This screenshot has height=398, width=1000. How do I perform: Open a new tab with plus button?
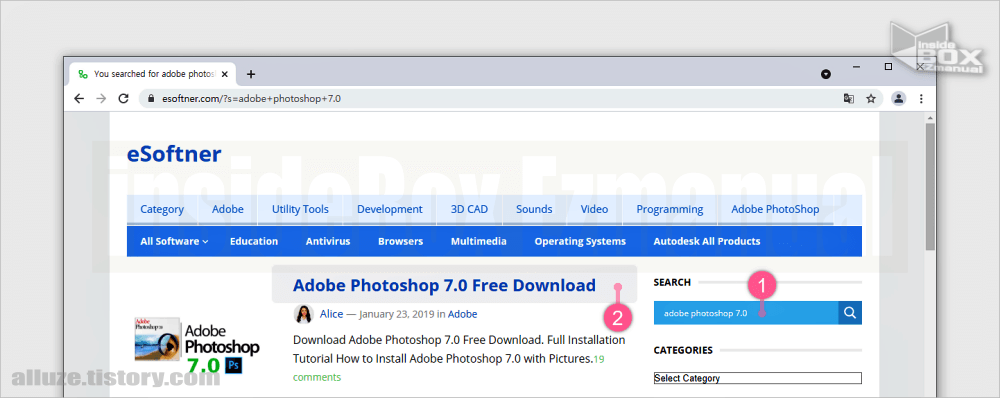click(x=251, y=74)
